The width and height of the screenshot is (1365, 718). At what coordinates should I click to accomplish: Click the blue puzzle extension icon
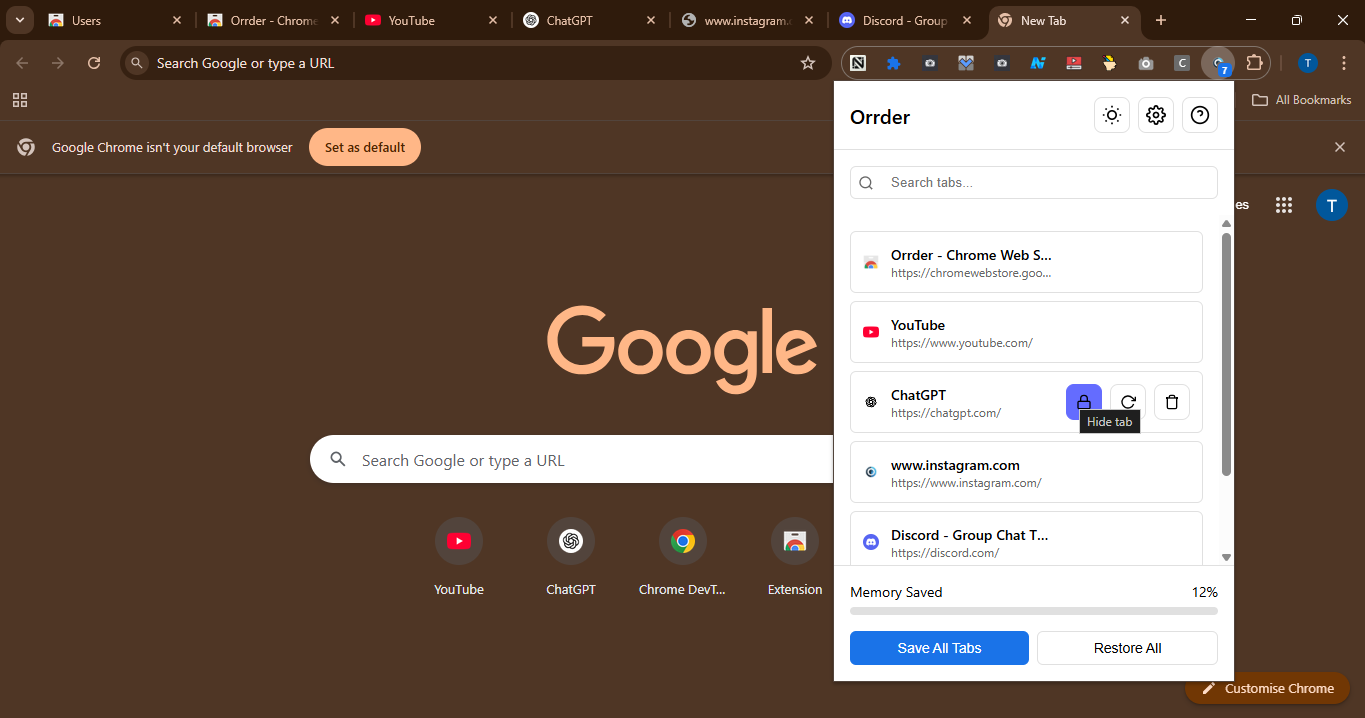(894, 63)
